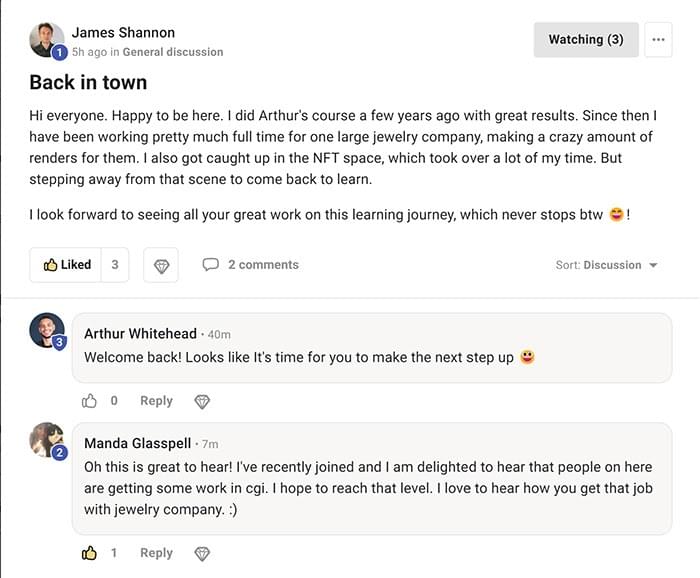This screenshot has width=700, height=578.
Task: Show the post's like count of 3
Action: pos(115,265)
